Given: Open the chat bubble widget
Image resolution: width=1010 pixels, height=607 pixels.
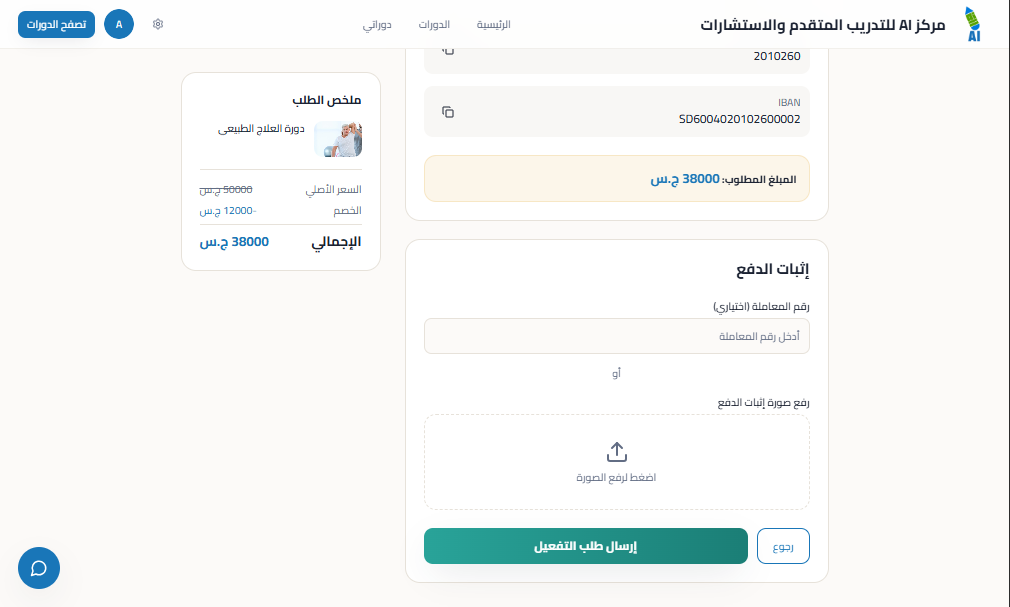Looking at the screenshot, I should coord(39,568).
